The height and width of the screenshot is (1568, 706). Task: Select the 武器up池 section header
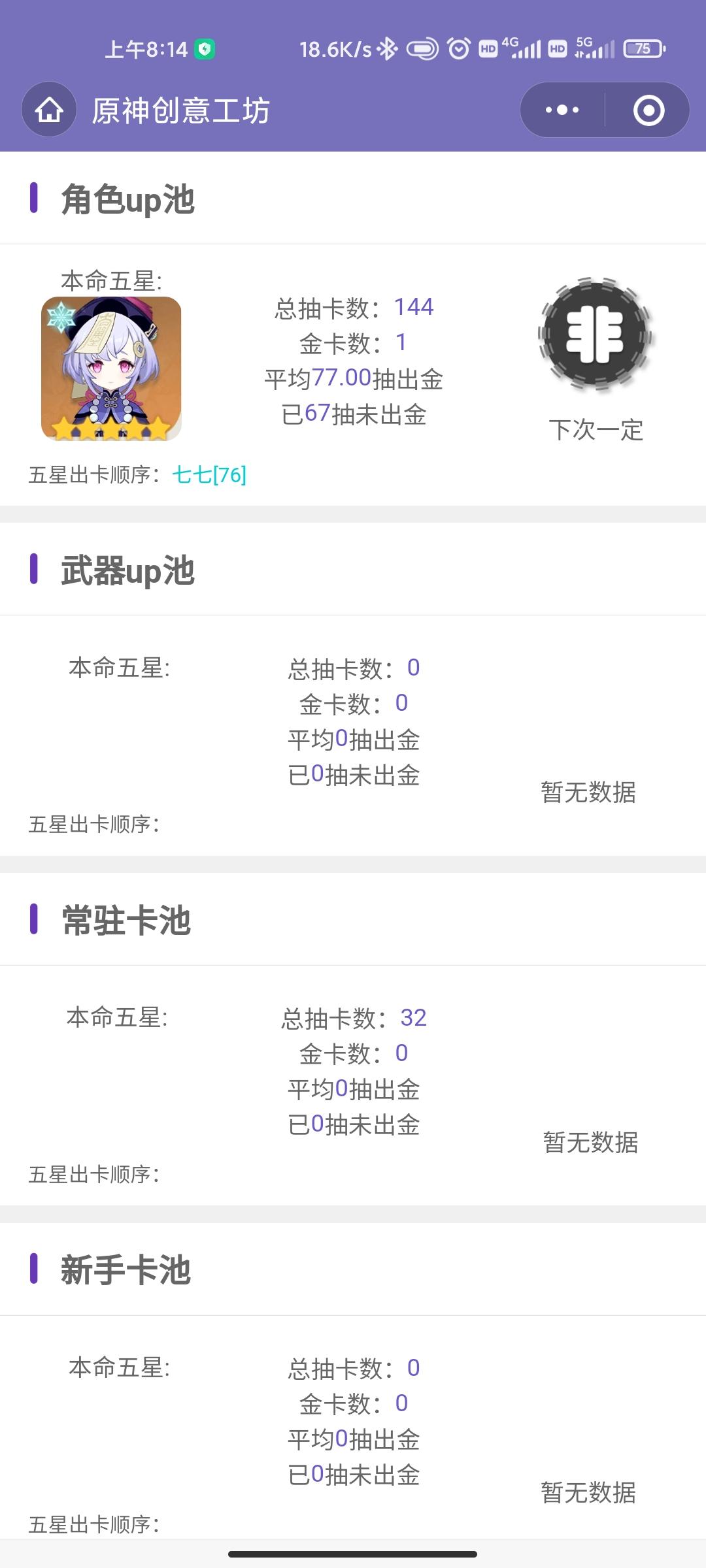click(x=127, y=570)
